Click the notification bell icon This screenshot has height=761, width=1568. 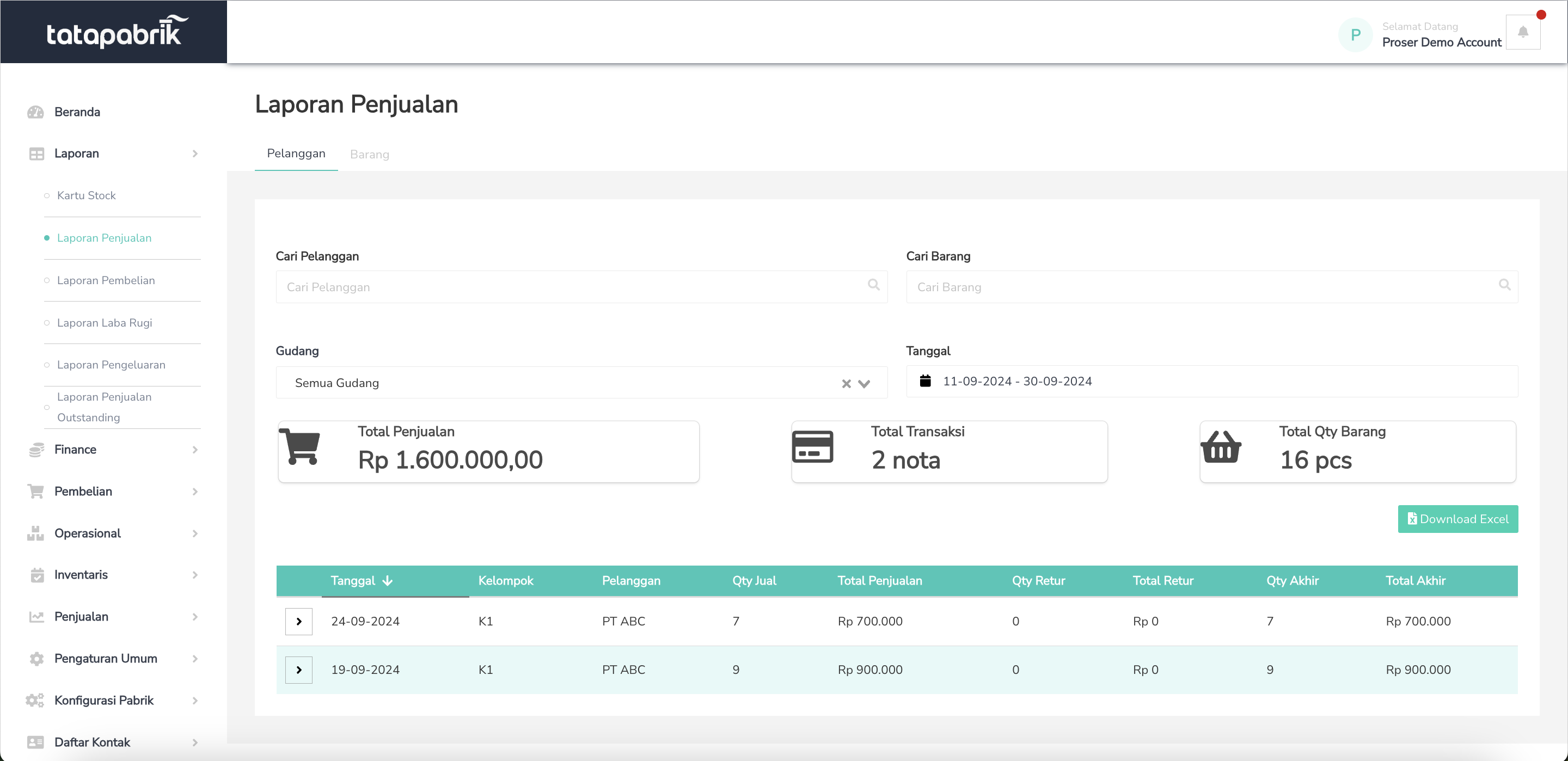click(1522, 32)
